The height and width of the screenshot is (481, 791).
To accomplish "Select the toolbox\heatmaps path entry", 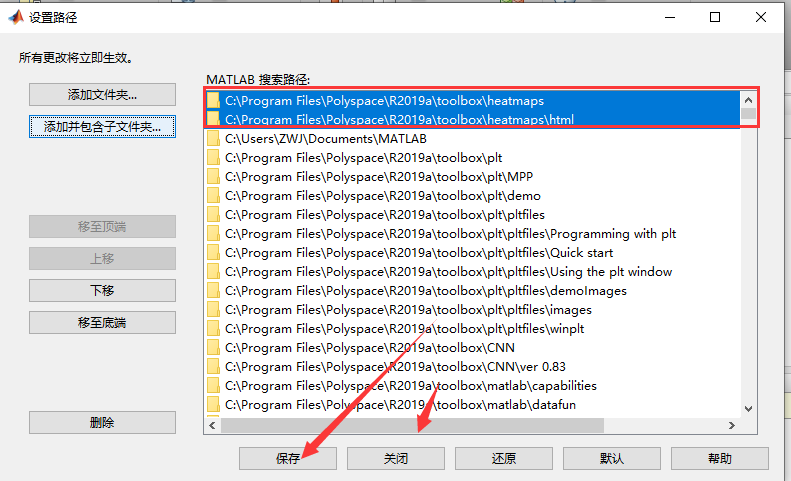I will click(x=472, y=100).
